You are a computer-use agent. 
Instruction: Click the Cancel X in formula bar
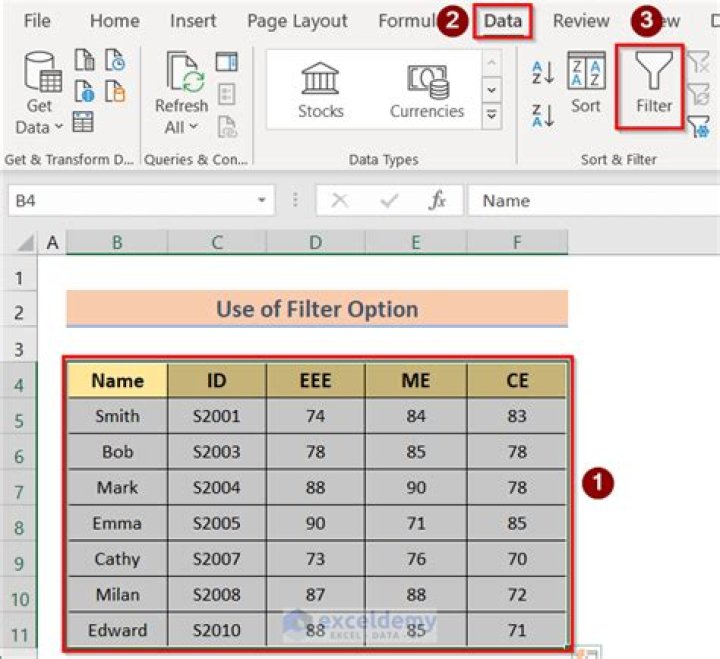(340, 200)
